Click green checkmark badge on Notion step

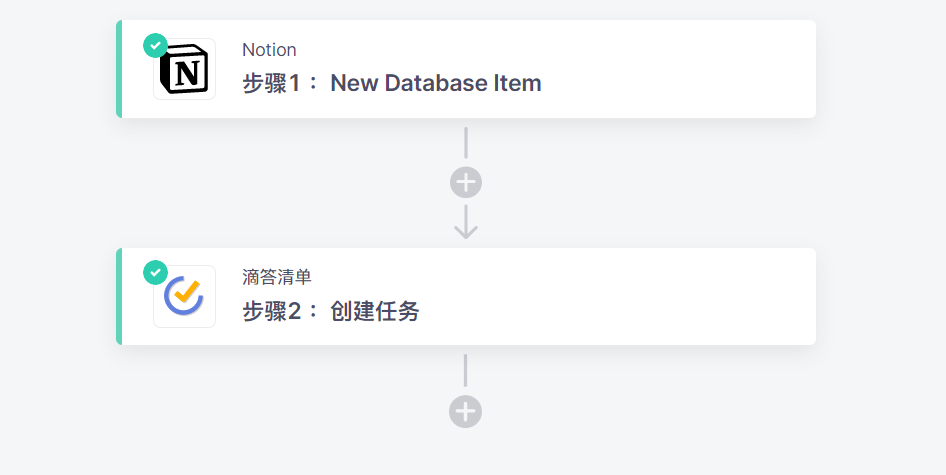point(155,45)
